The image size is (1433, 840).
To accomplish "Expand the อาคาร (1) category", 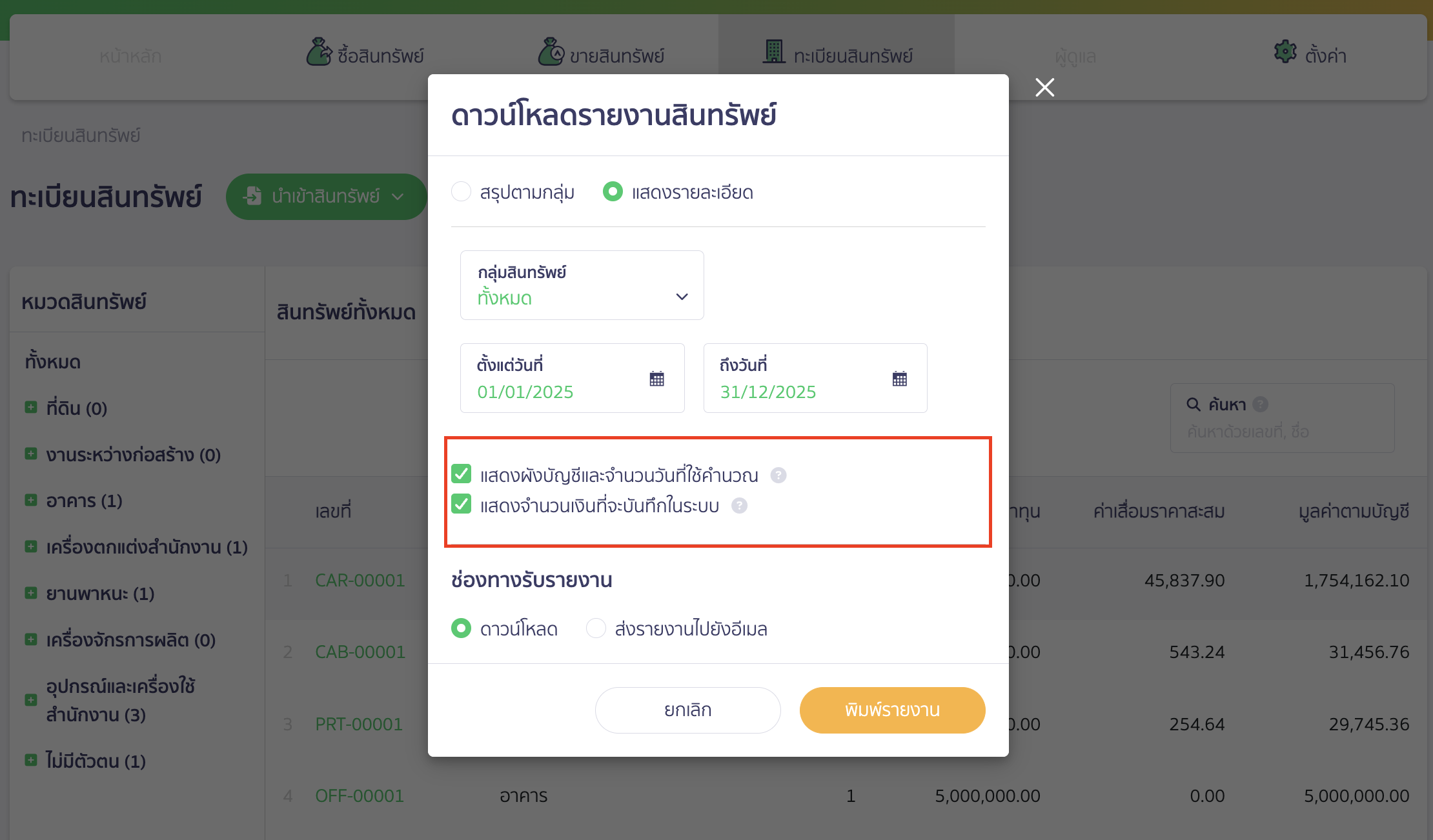I will [x=30, y=499].
